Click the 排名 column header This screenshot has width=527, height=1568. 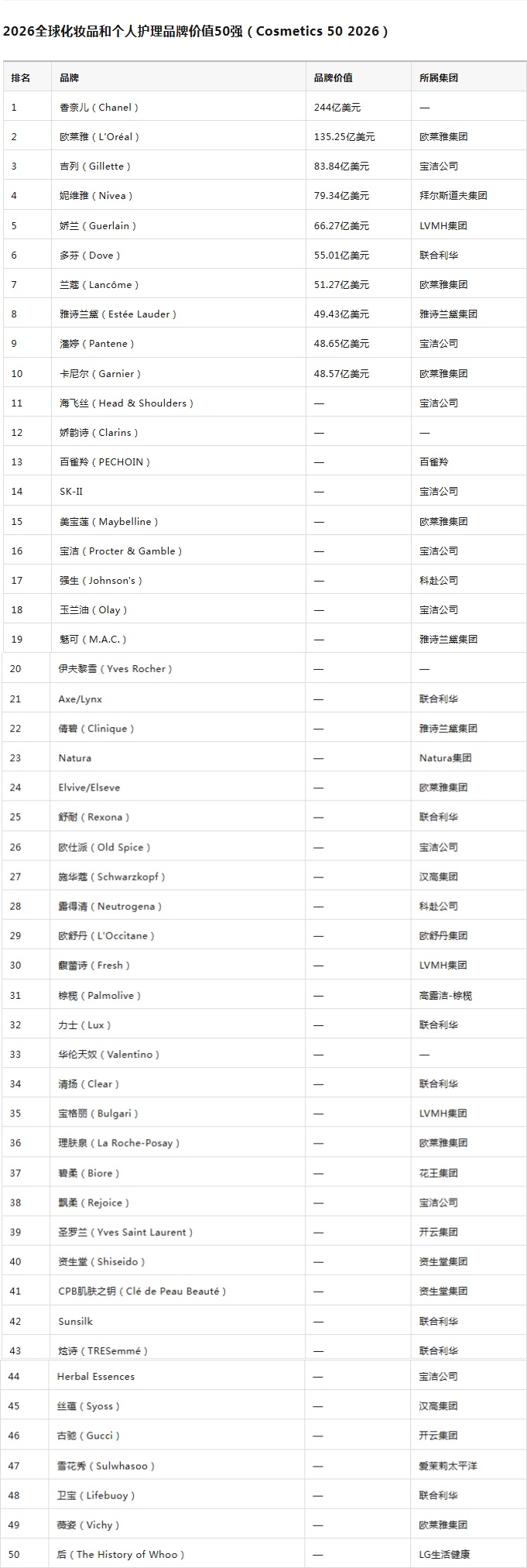pyautogui.click(x=21, y=77)
